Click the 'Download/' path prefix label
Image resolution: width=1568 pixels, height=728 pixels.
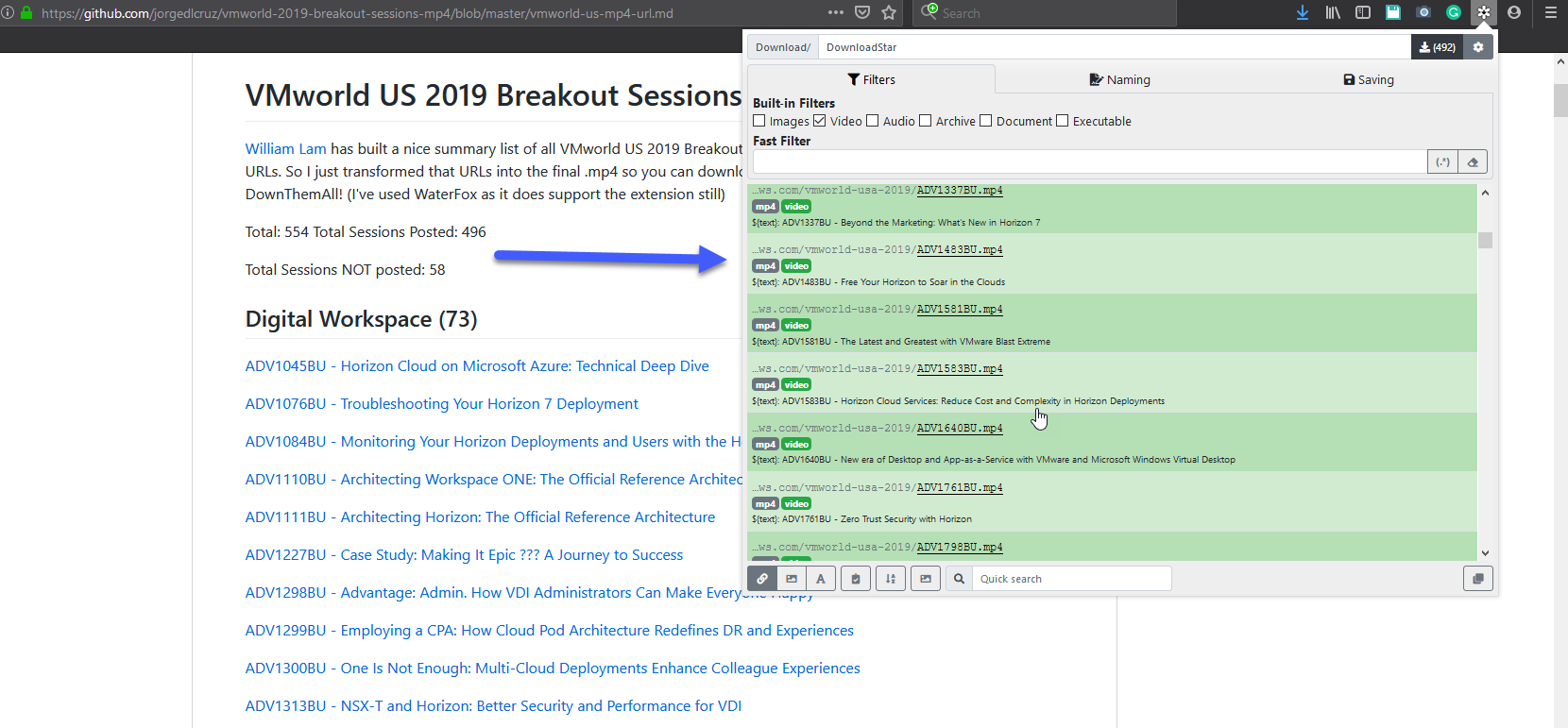pyautogui.click(x=783, y=47)
